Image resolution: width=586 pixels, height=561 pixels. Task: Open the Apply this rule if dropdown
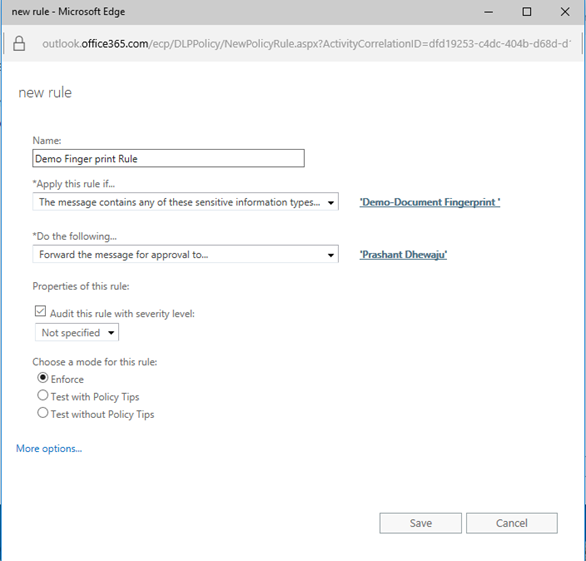[185, 202]
